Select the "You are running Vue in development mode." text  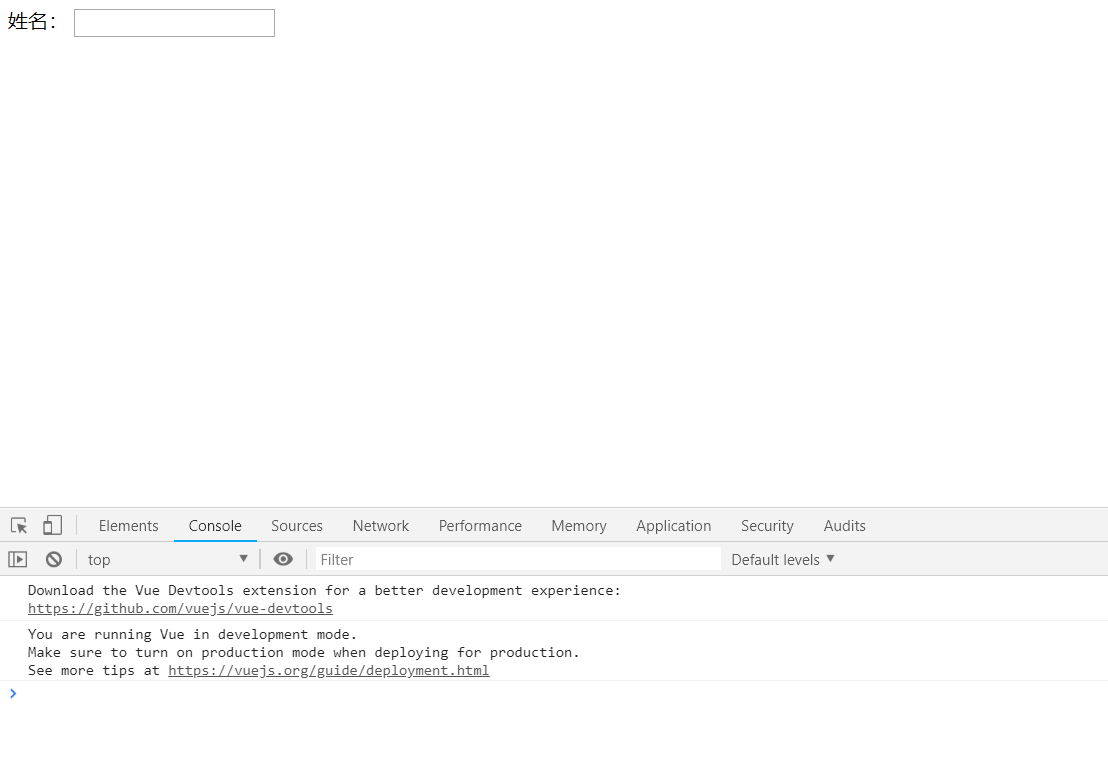coord(193,635)
